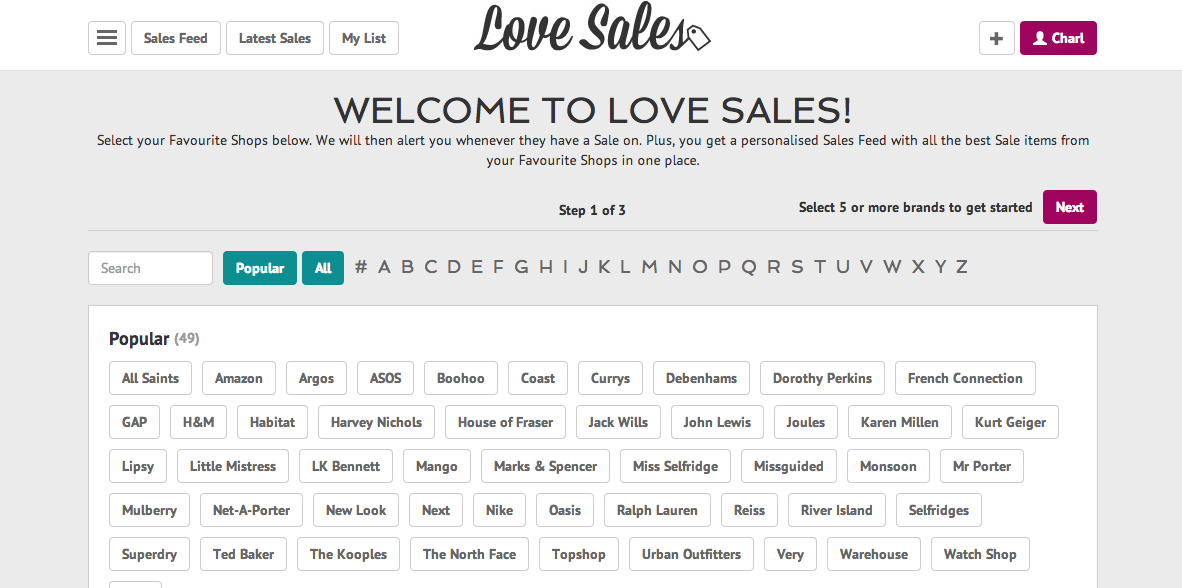Viewport: 1182px width, 588px height.
Task: Filter brands by letter M
Action: (x=650, y=267)
